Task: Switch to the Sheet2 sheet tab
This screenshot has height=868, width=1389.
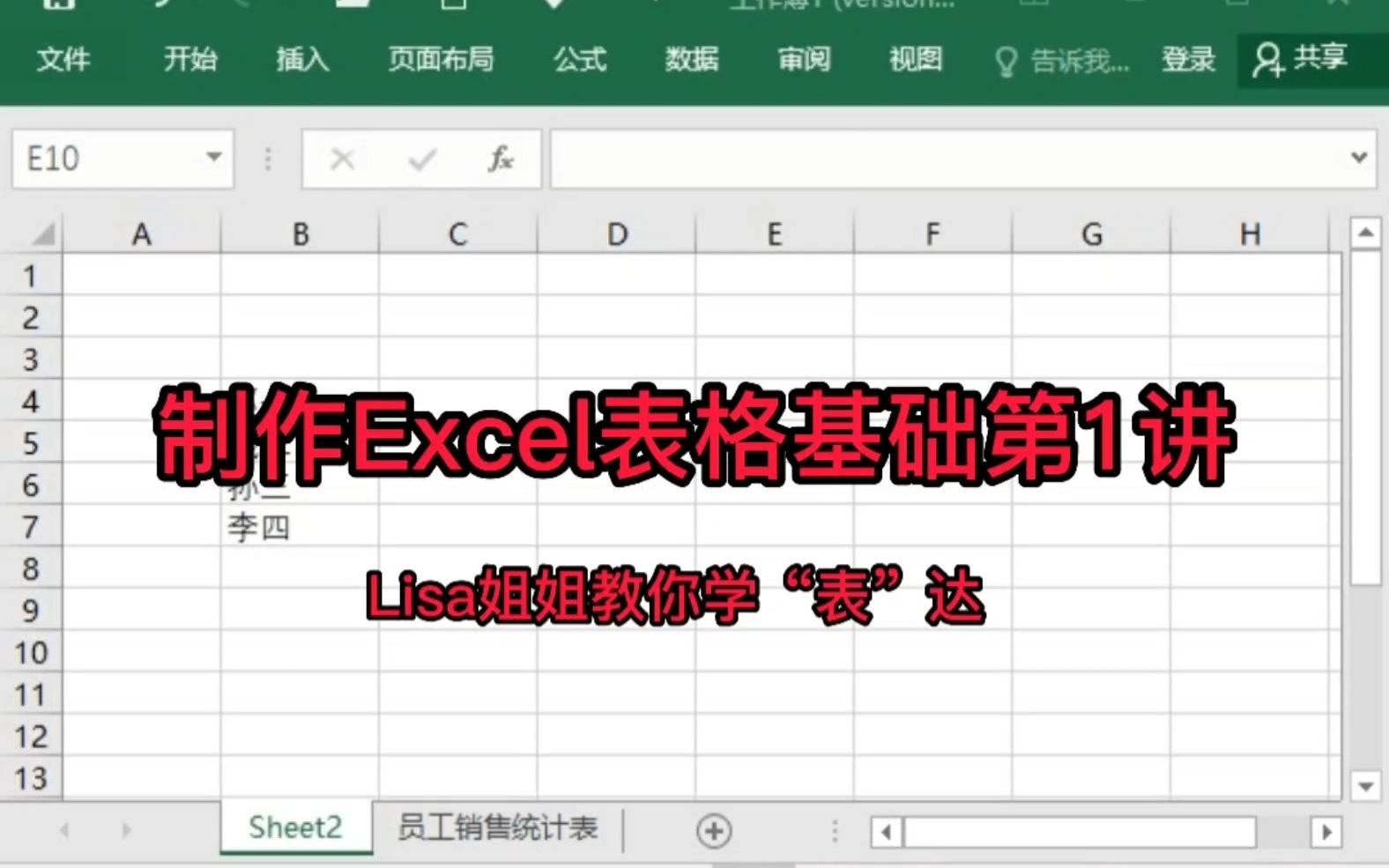Action: [x=295, y=828]
